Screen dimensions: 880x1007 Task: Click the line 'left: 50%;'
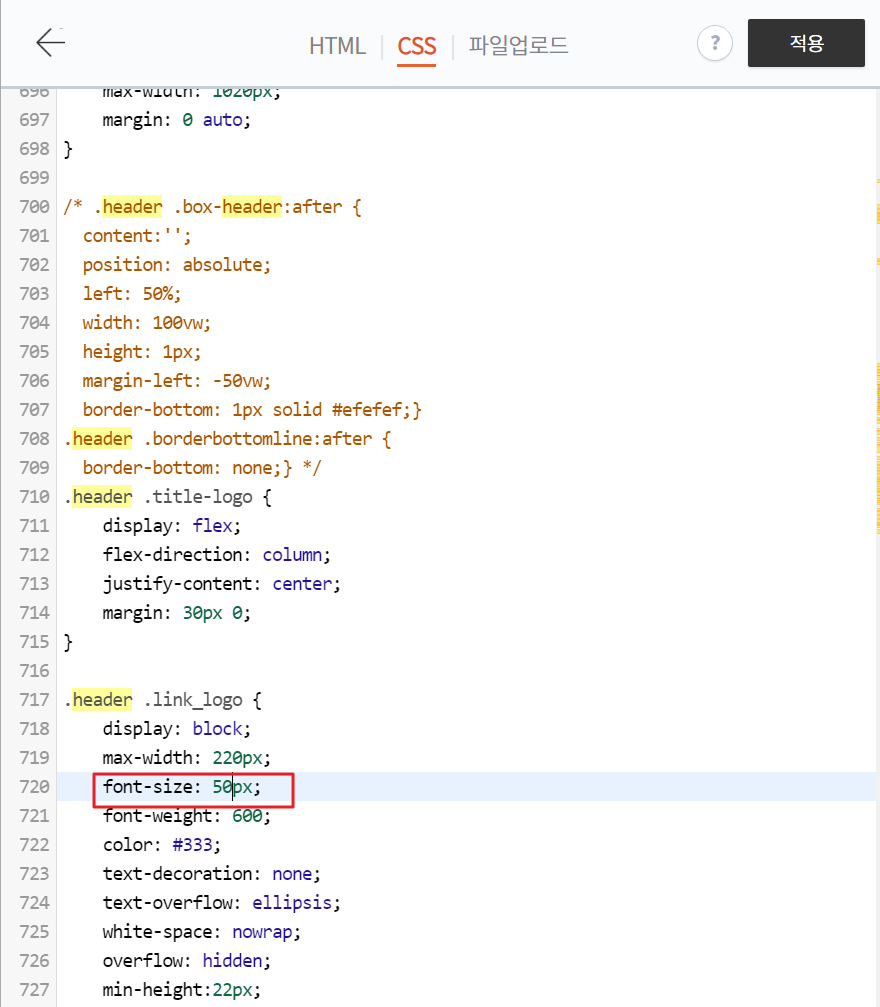tap(132, 293)
